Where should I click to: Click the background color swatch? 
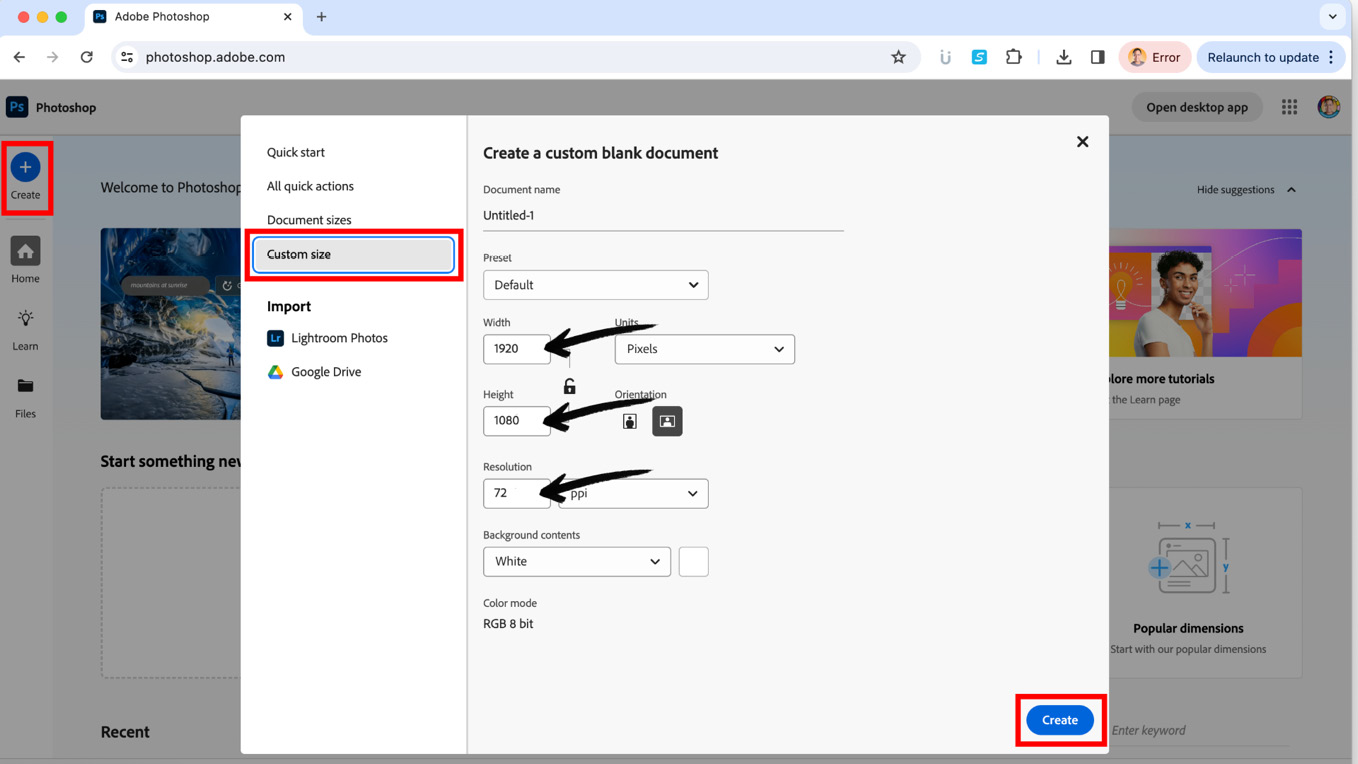pos(694,562)
